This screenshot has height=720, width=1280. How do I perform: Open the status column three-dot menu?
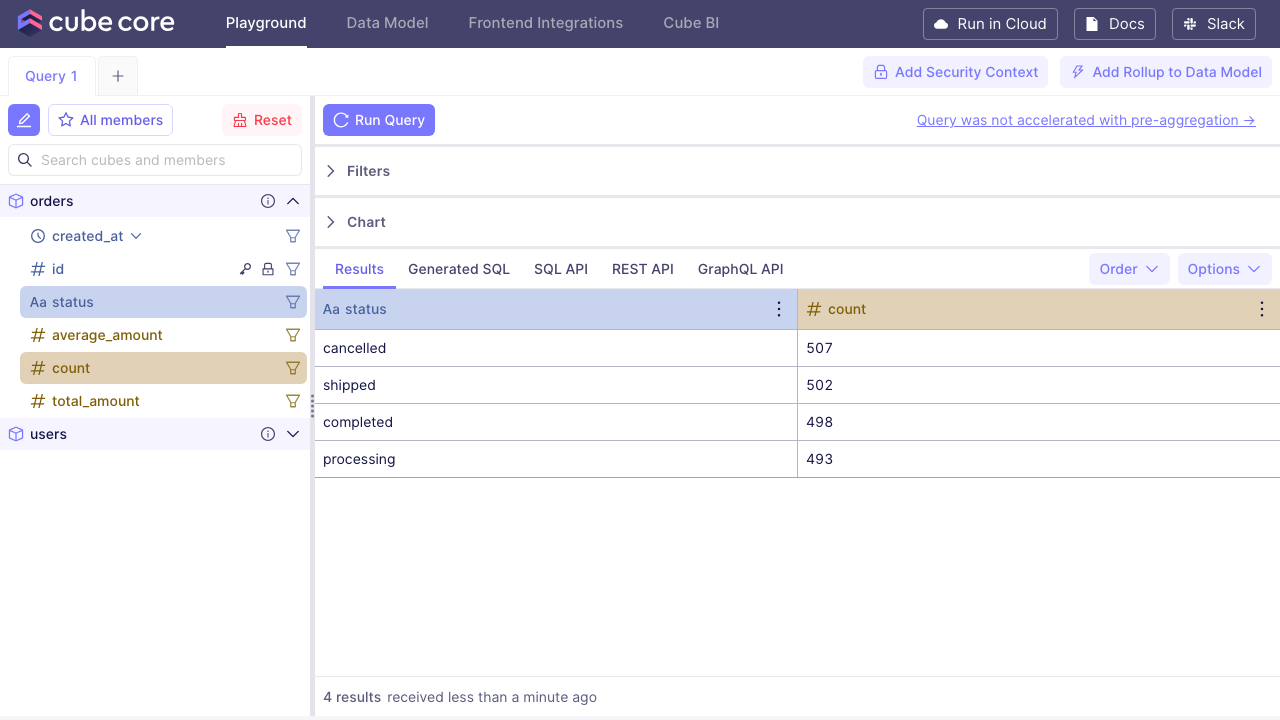coord(779,309)
